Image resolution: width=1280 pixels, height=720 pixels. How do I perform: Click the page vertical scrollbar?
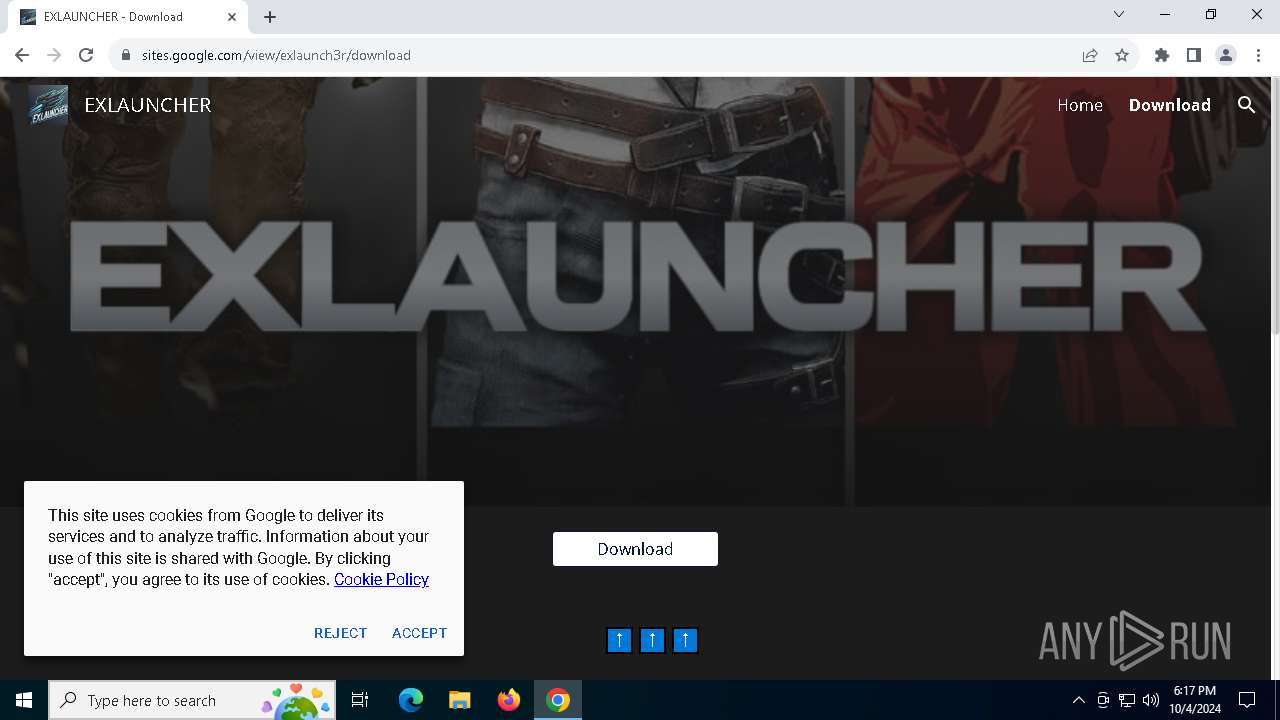click(1274, 206)
